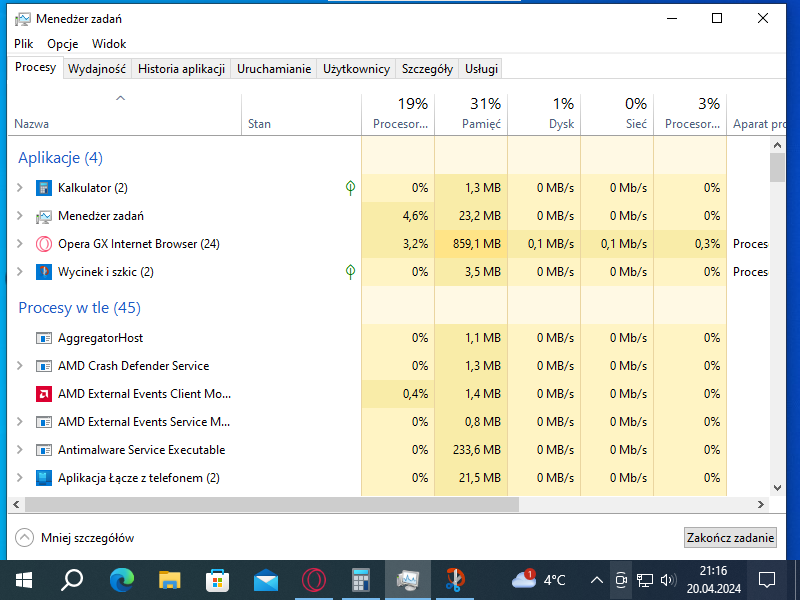This screenshot has height=600, width=800.
Task: Open the Mail app in taskbar
Action: tap(266, 580)
